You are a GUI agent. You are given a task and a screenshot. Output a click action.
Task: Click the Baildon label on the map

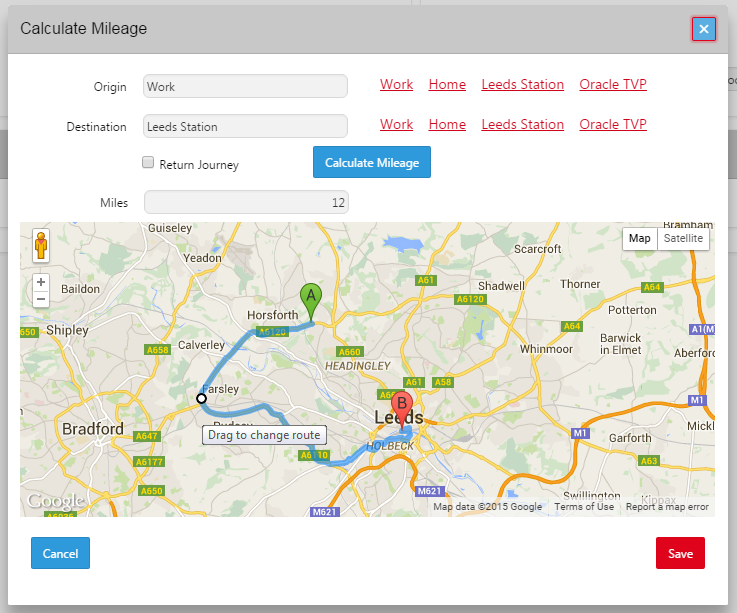click(80, 289)
